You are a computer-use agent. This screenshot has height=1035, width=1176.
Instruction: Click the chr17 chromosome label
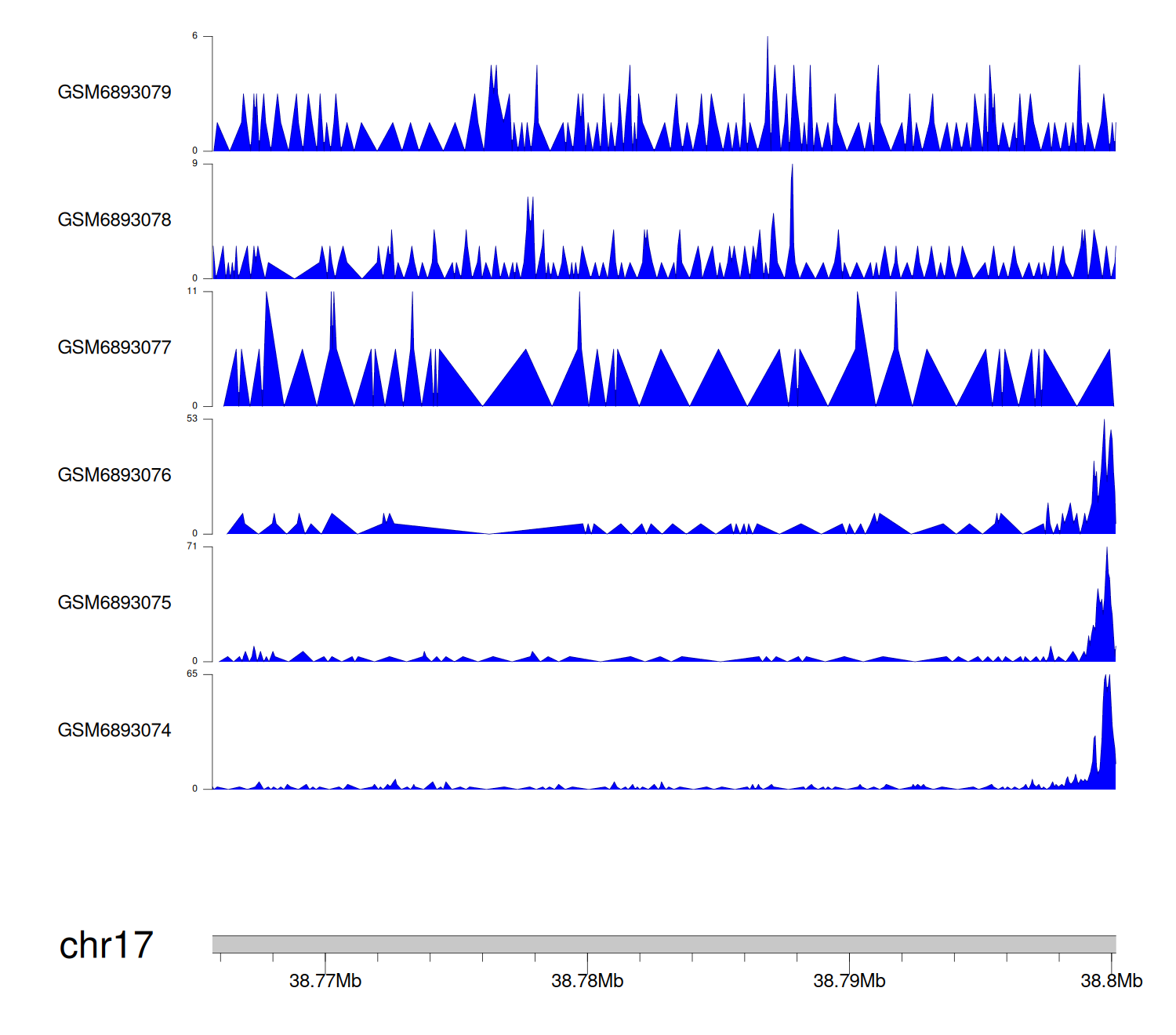coord(106,945)
